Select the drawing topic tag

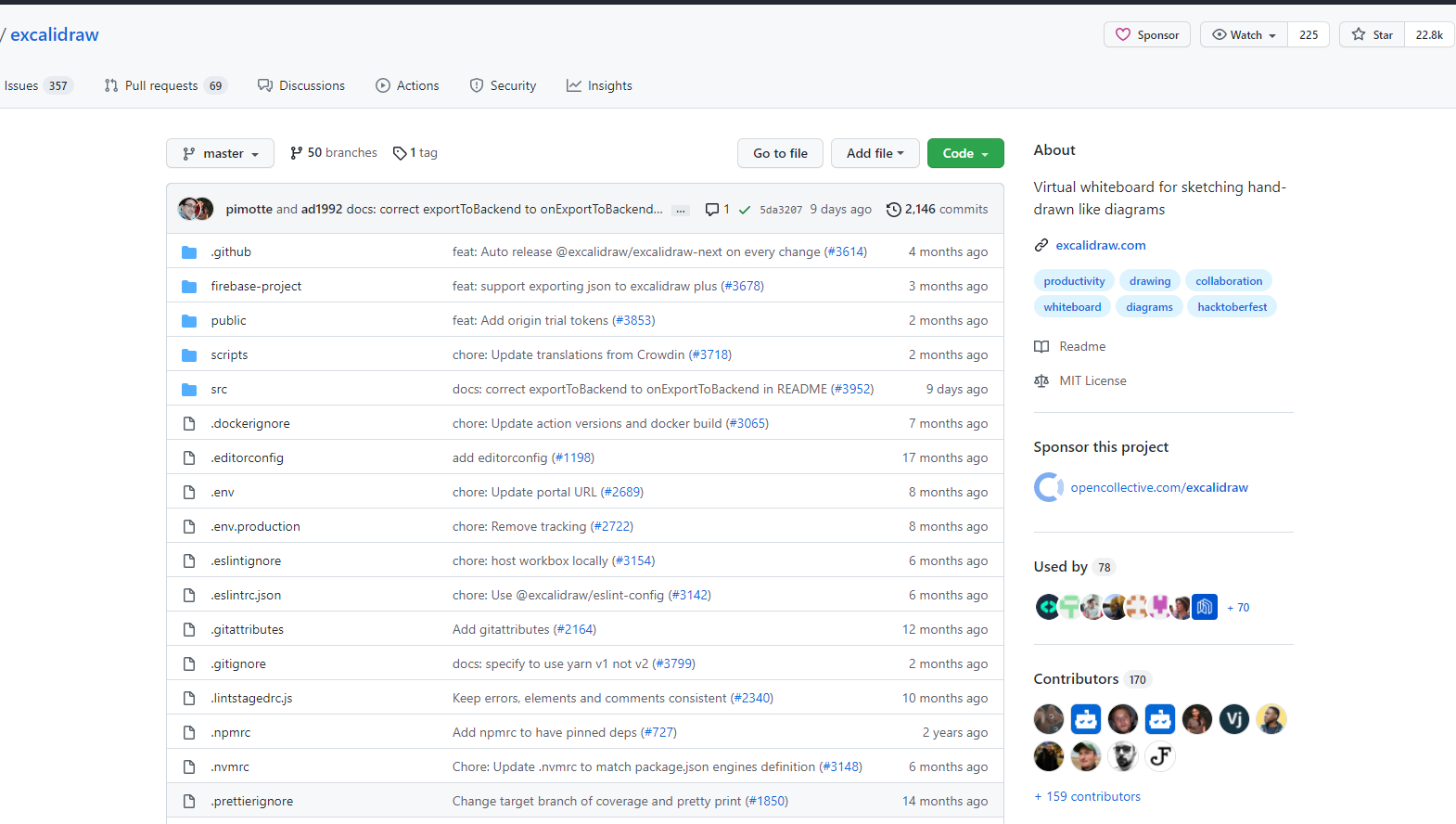click(1150, 281)
